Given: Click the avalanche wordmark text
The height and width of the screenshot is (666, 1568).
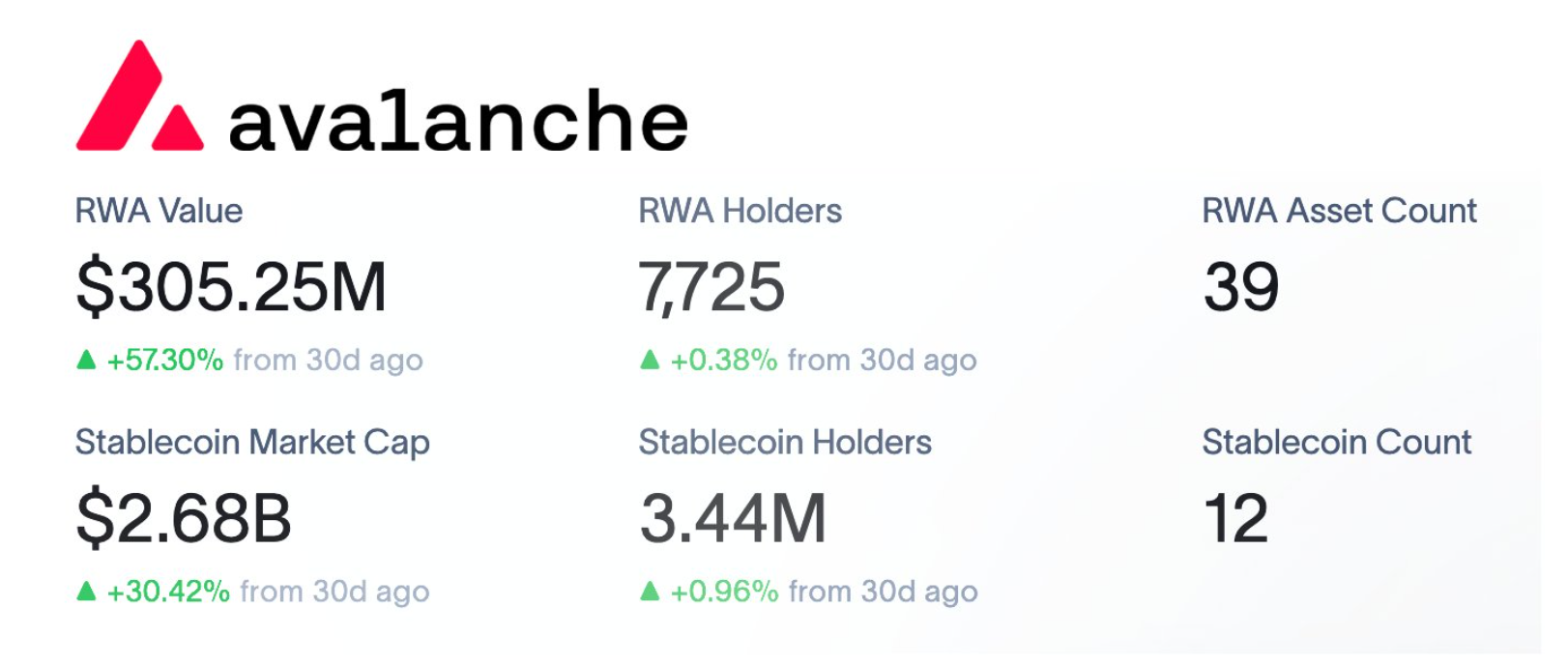Looking at the screenshot, I should 457,121.
